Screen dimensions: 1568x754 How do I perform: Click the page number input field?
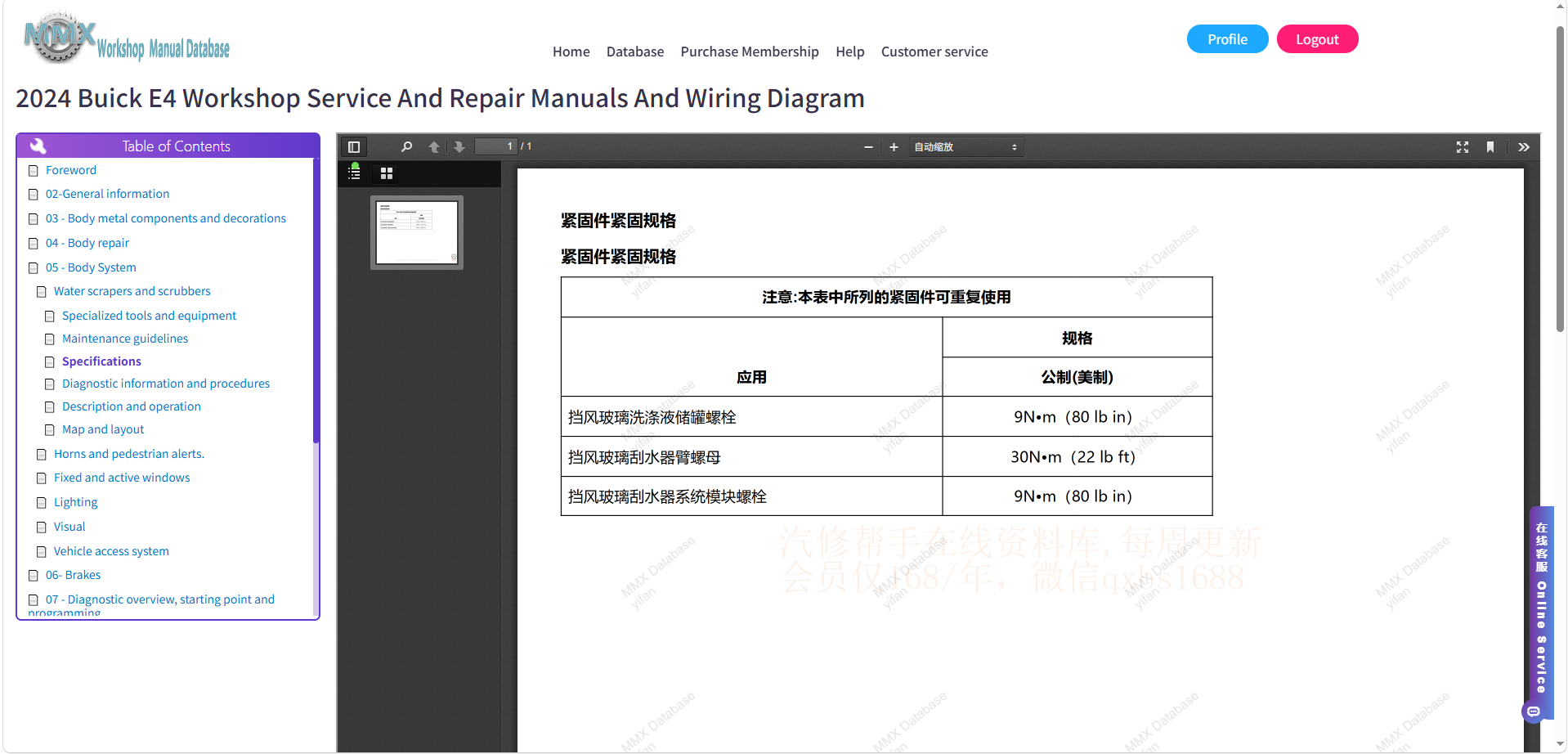coord(495,146)
